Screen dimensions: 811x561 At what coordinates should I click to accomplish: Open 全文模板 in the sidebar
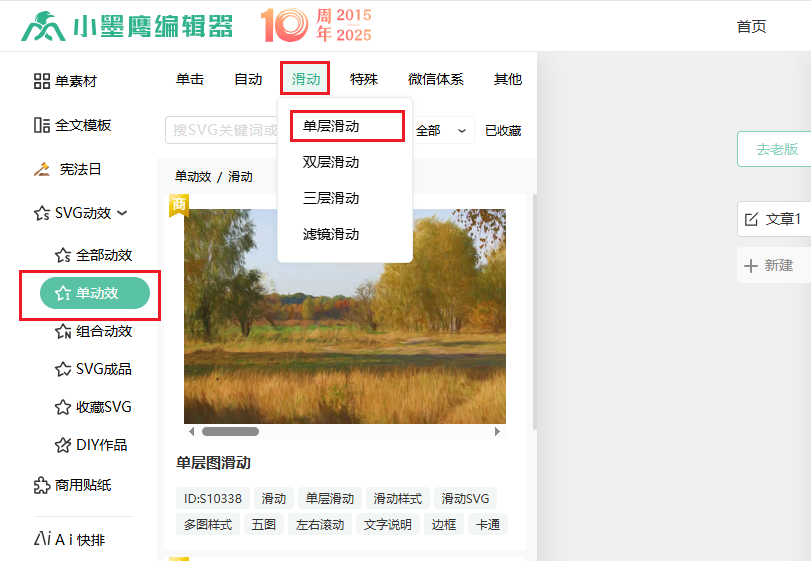[72, 125]
